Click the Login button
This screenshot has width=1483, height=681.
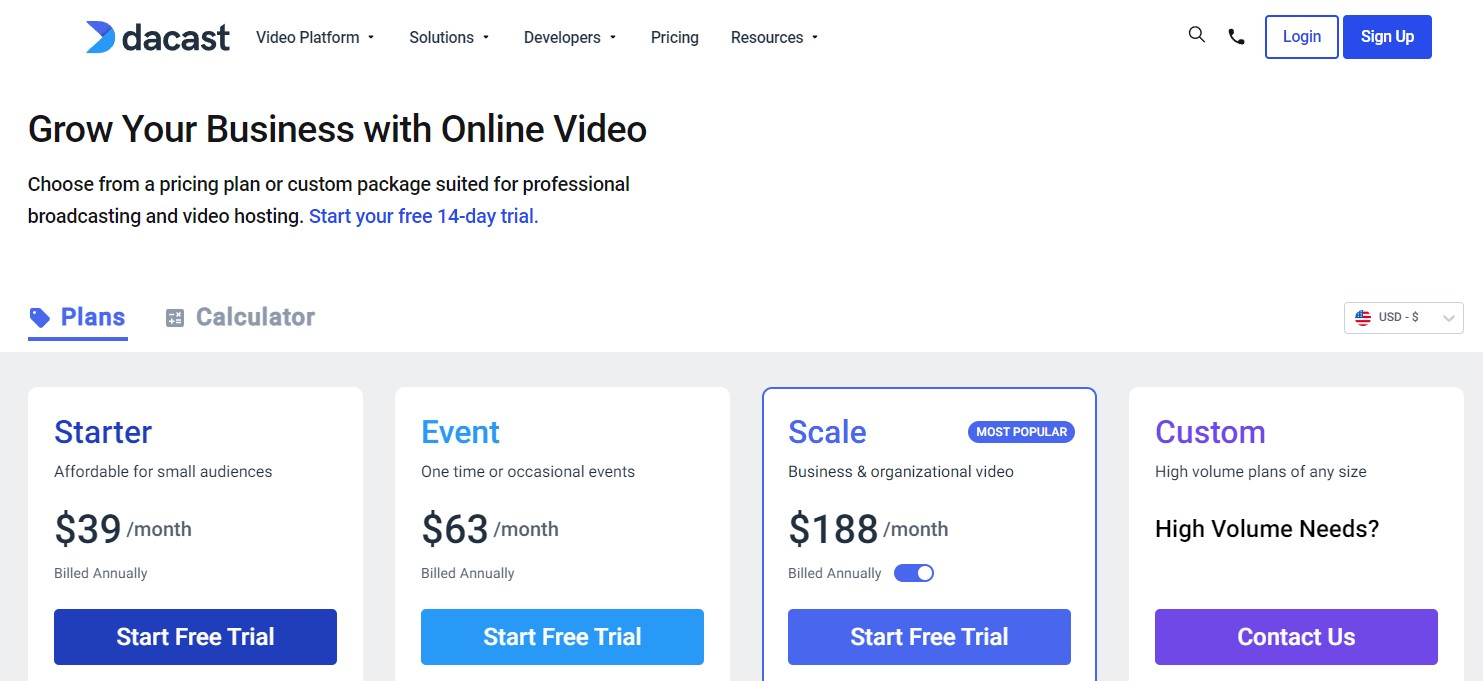(1302, 37)
